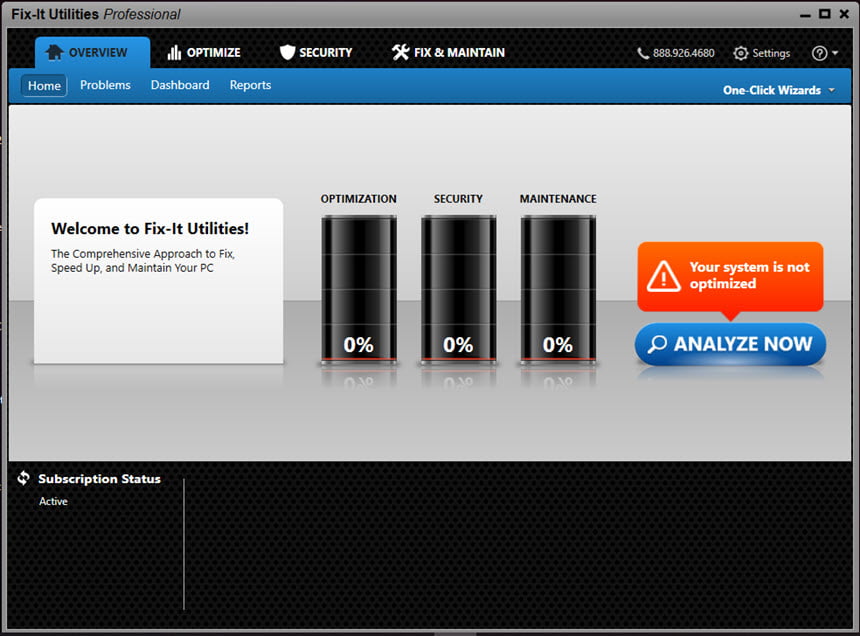Close the Fix-It Utilities window
This screenshot has width=860, height=636.
point(844,14)
